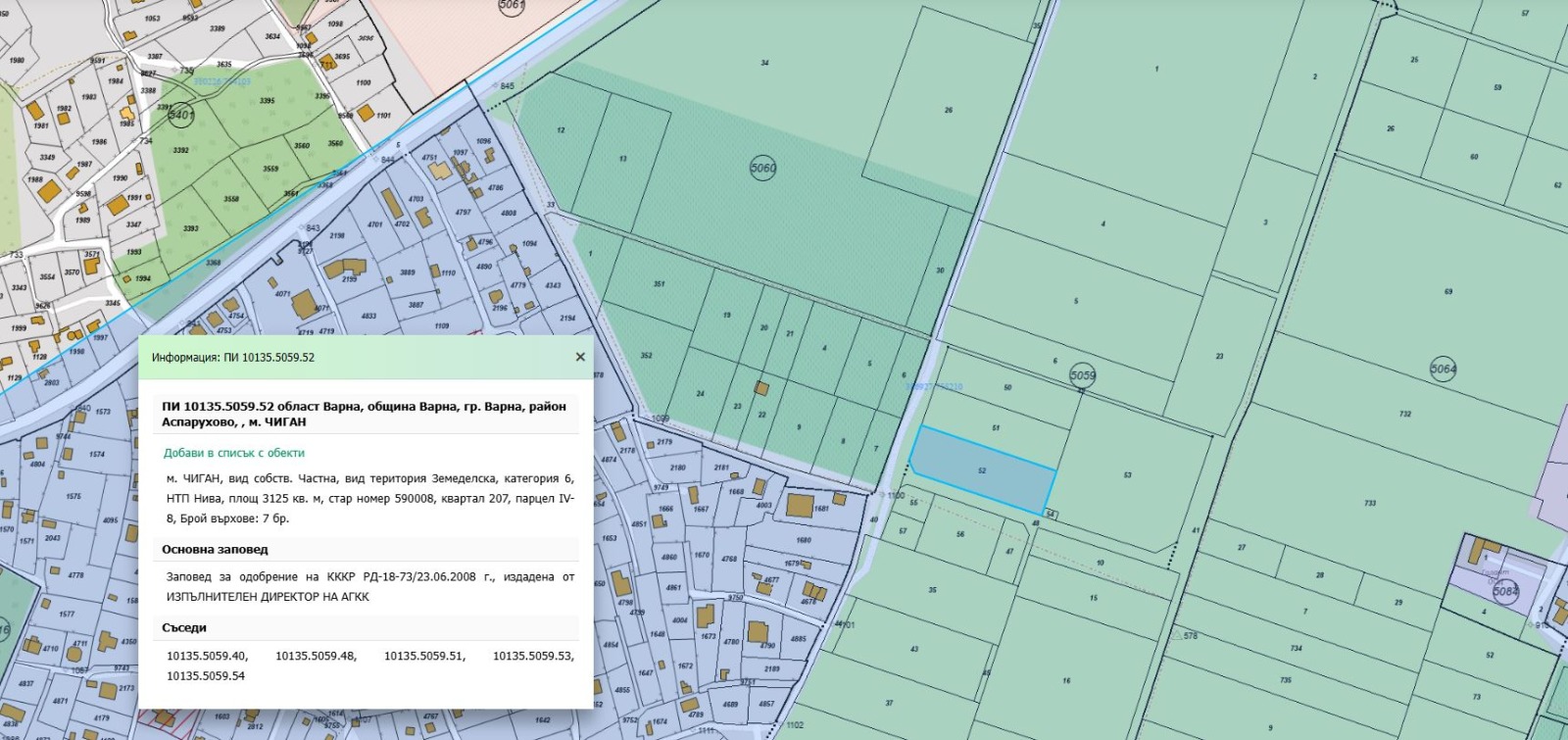1568x740 pixels.
Task: Click the geodetic triangle marker 578
Action: (1176, 635)
